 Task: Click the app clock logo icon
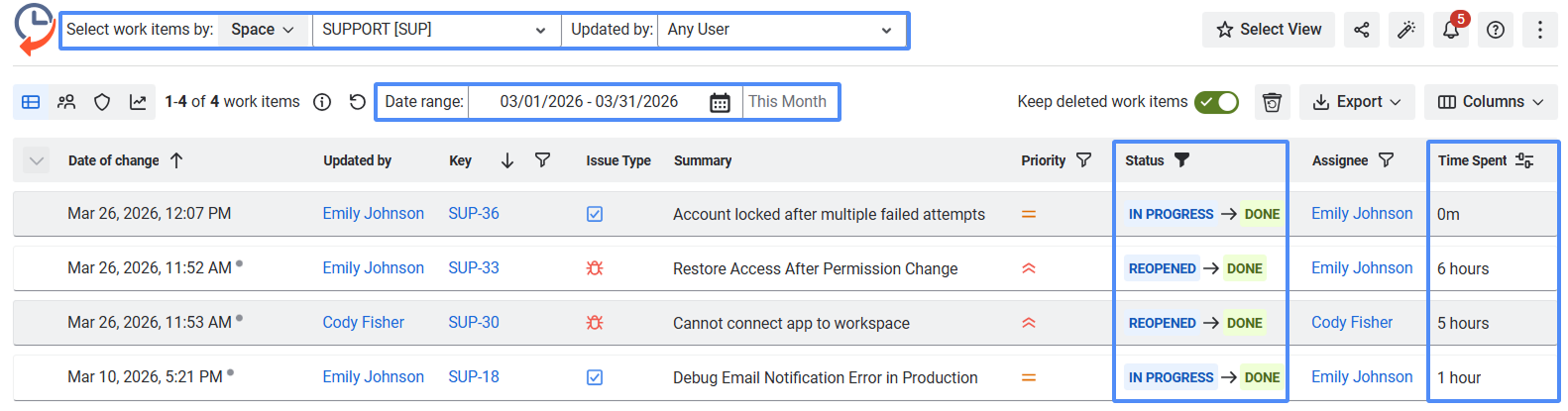(x=35, y=30)
